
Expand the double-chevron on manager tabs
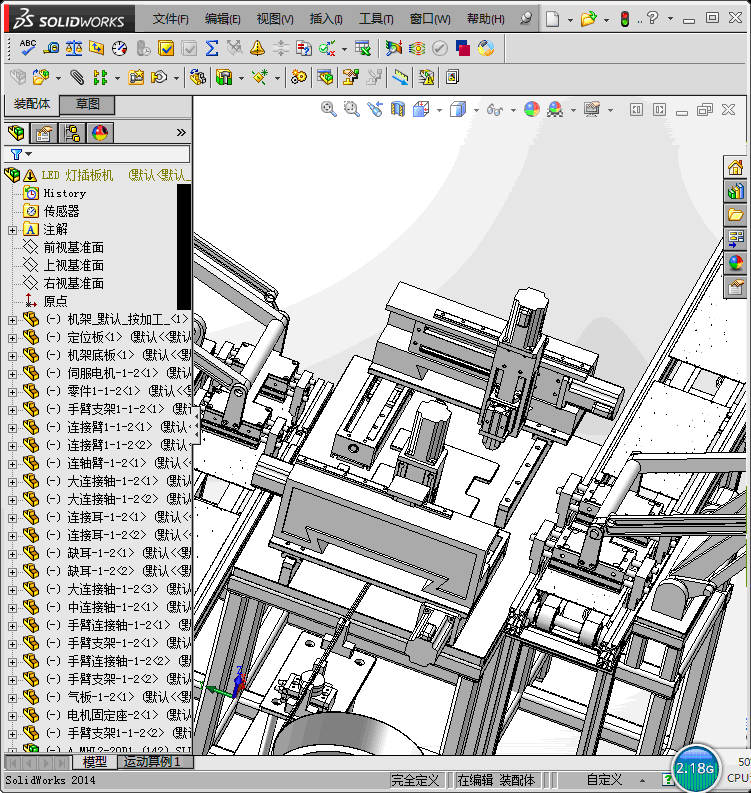point(181,133)
